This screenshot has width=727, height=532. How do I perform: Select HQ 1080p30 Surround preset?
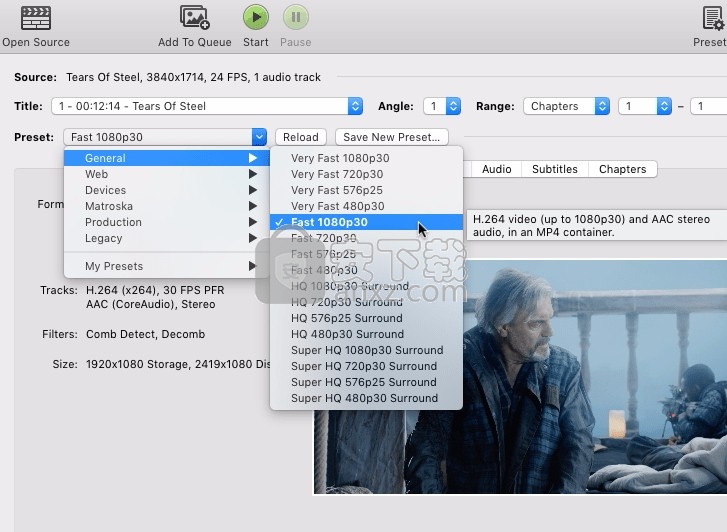(366, 286)
